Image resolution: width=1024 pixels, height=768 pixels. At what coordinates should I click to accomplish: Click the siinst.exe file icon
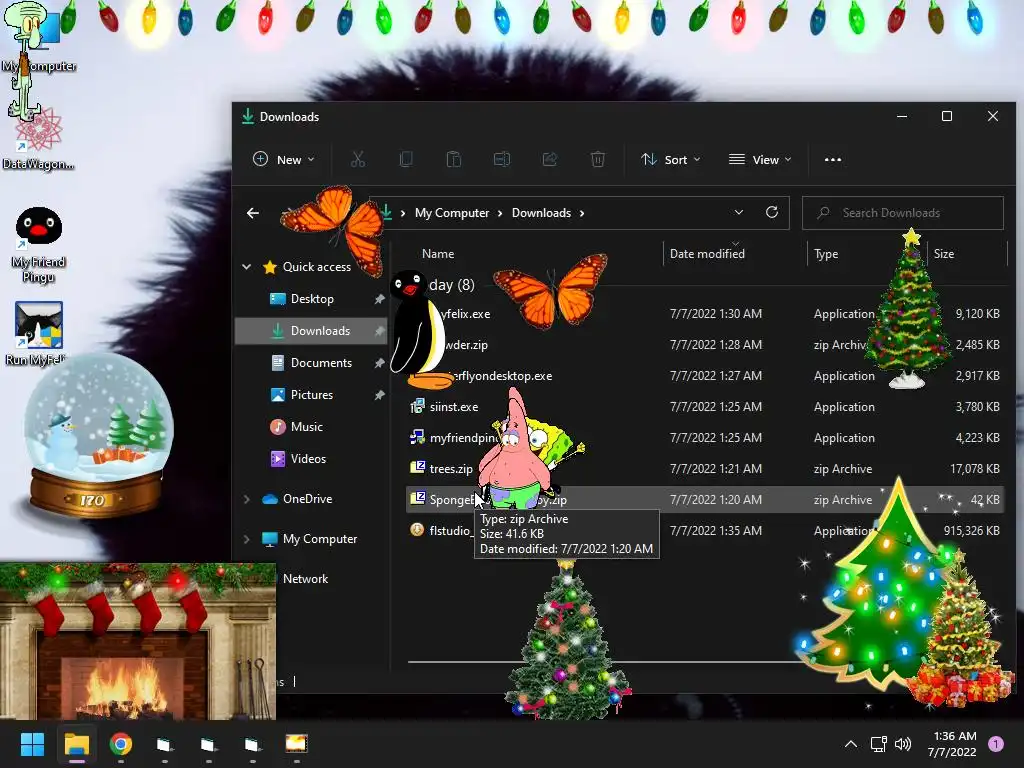click(x=417, y=406)
